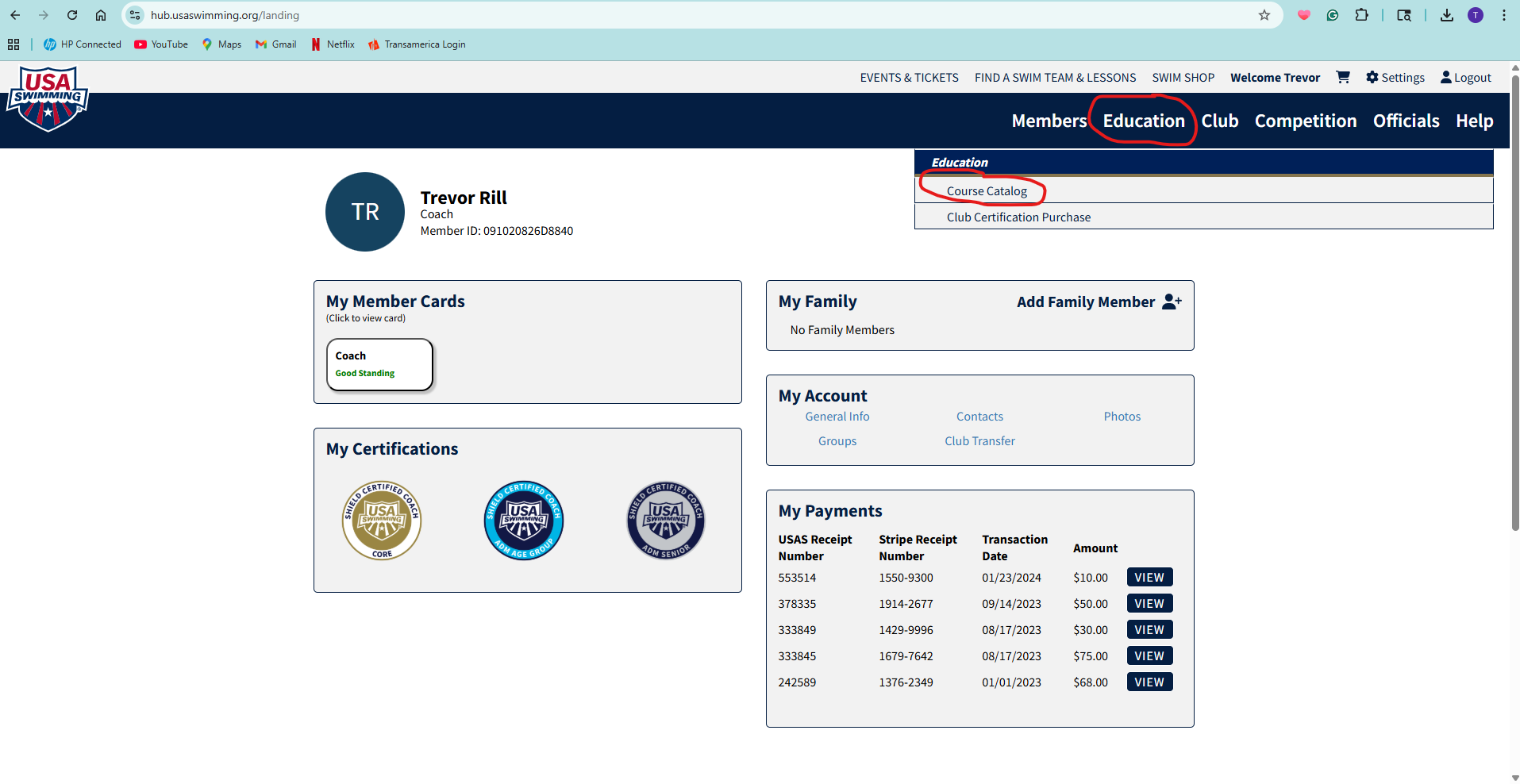
Task: Expand the Members navigation menu
Action: click(x=1049, y=121)
